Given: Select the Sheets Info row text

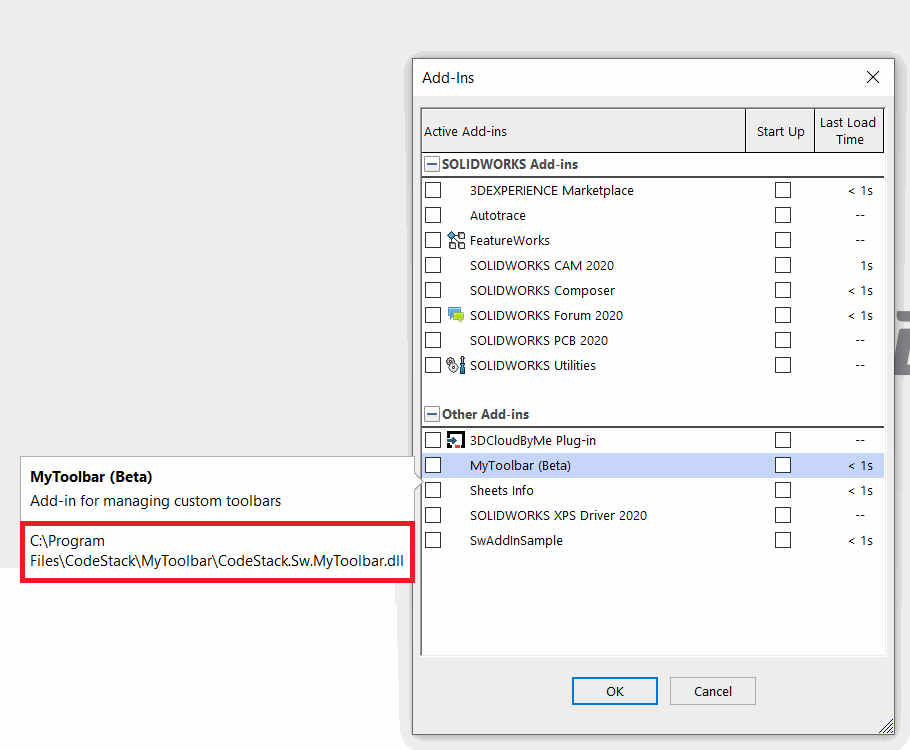Looking at the screenshot, I should tap(501, 491).
